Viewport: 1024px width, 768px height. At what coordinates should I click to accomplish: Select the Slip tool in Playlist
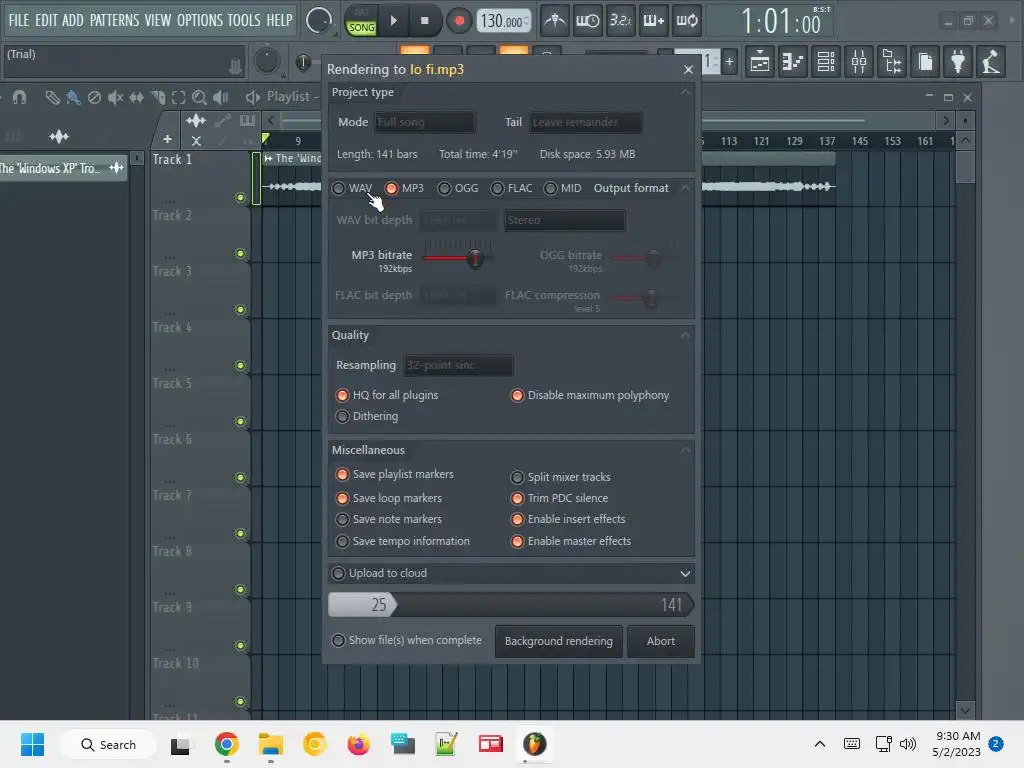pos(136,97)
